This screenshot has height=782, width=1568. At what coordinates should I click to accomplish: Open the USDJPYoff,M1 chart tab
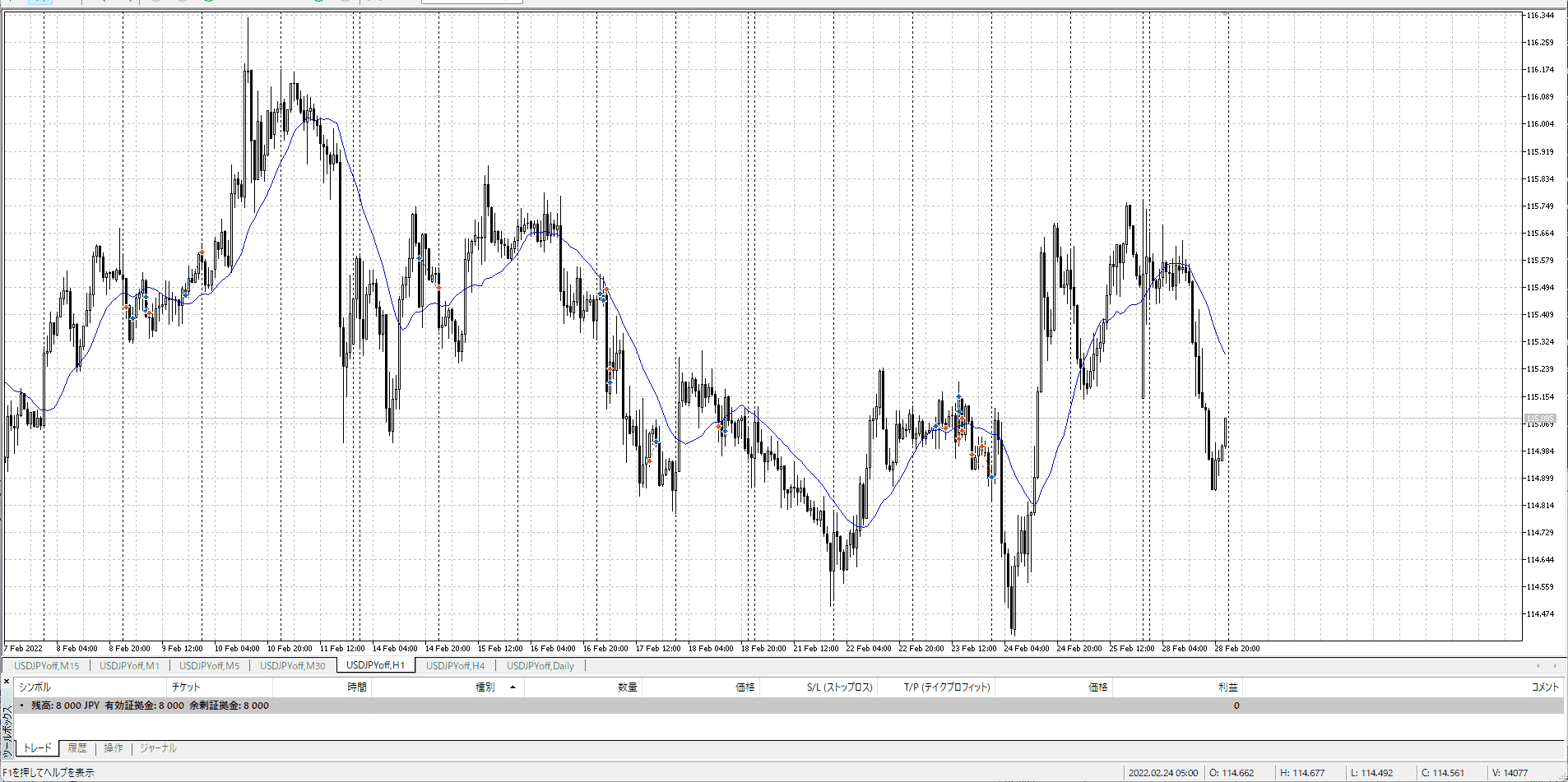(129, 665)
